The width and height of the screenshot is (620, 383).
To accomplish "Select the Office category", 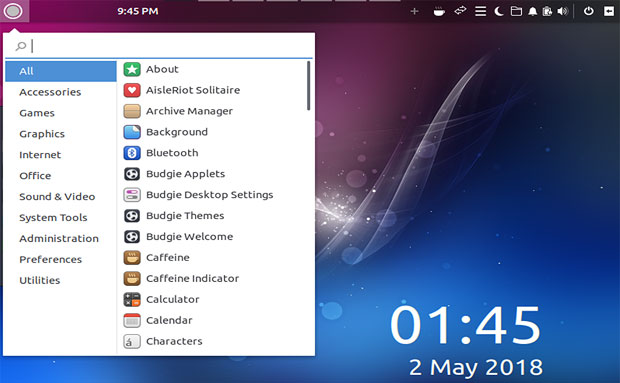I will (x=61, y=176).
